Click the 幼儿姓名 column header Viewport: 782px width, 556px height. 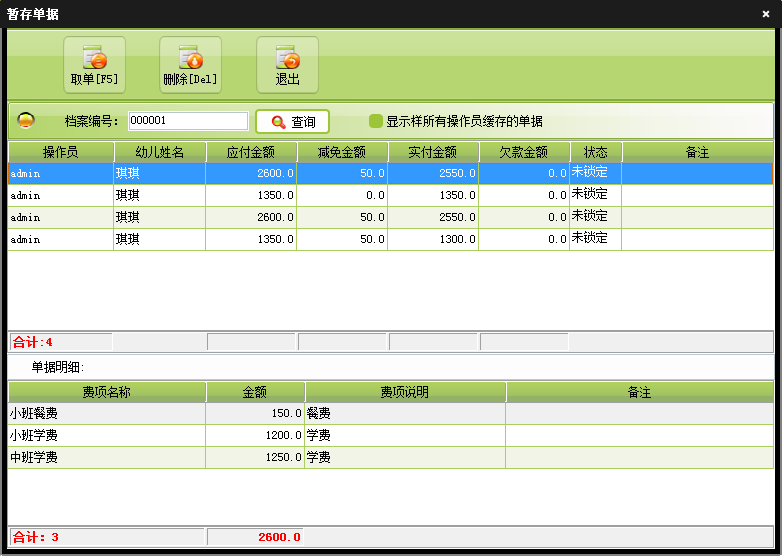(x=159, y=152)
